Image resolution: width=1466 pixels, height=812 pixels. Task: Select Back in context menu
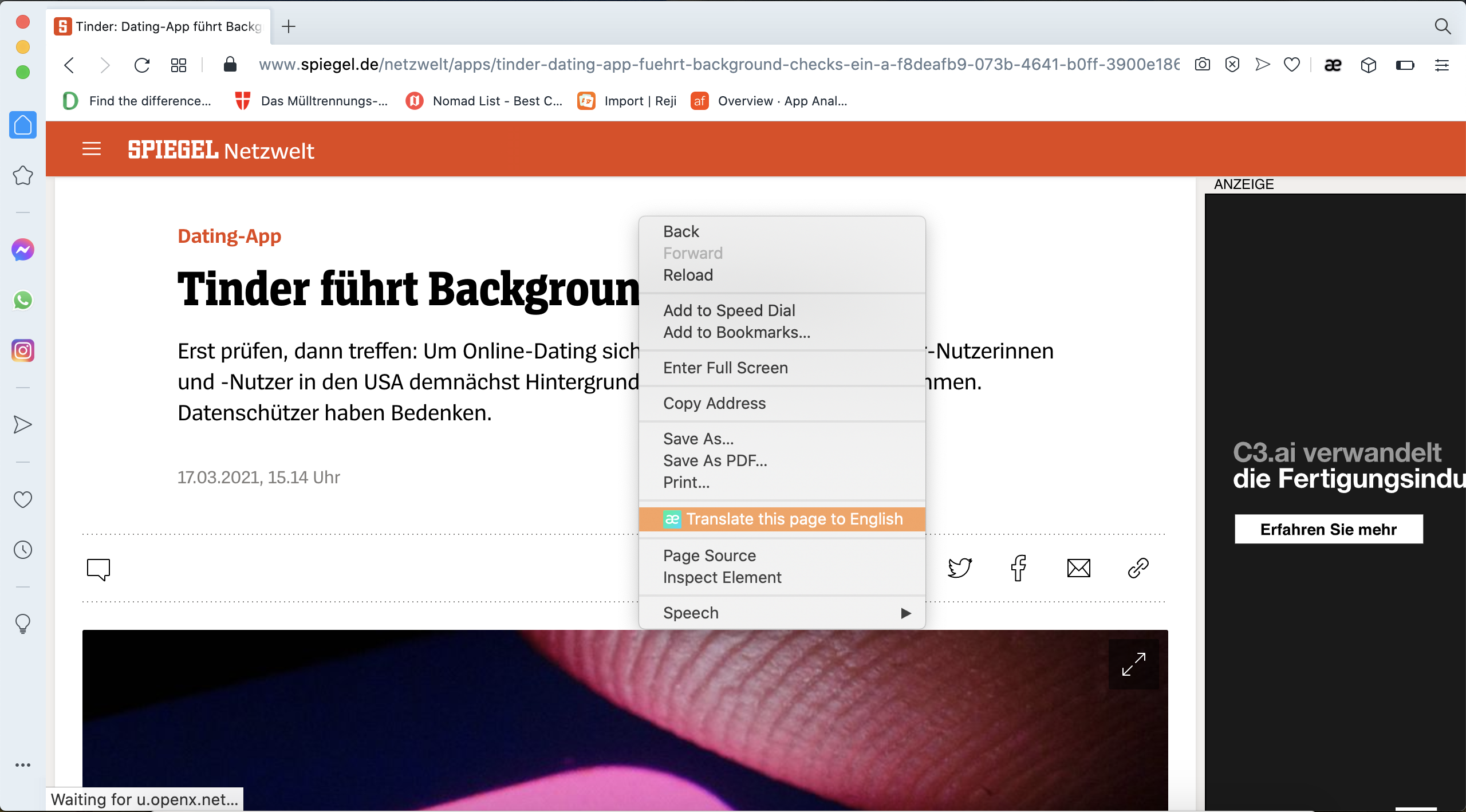[782, 231]
